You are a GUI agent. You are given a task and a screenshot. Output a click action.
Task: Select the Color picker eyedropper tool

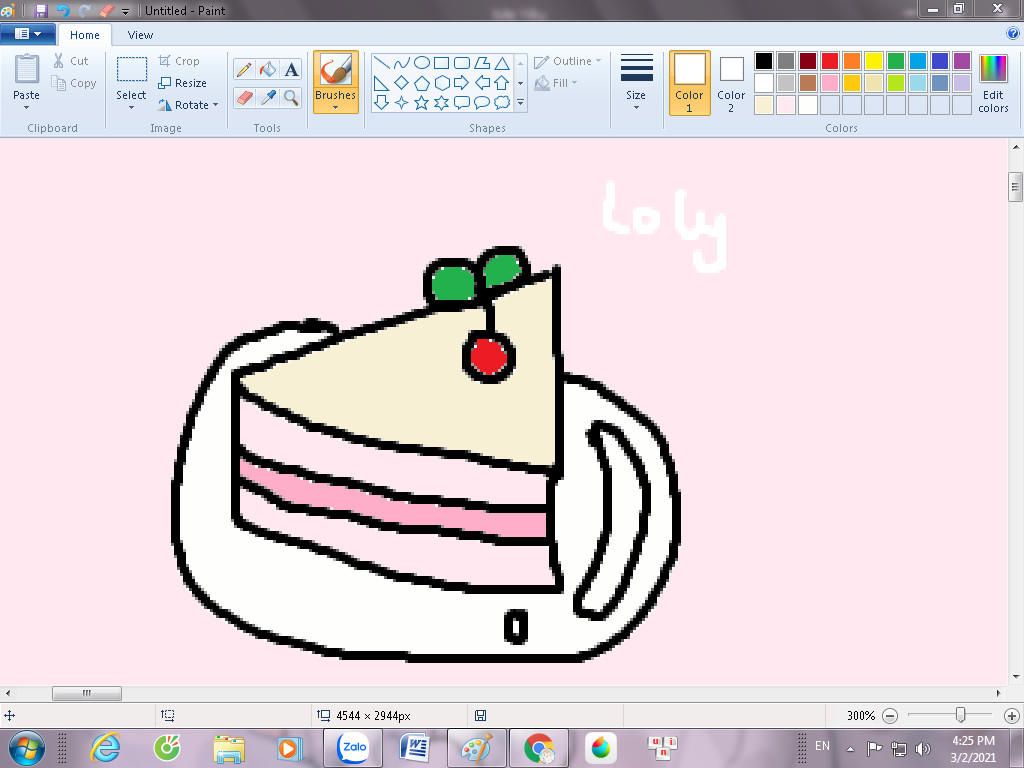[x=268, y=98]
